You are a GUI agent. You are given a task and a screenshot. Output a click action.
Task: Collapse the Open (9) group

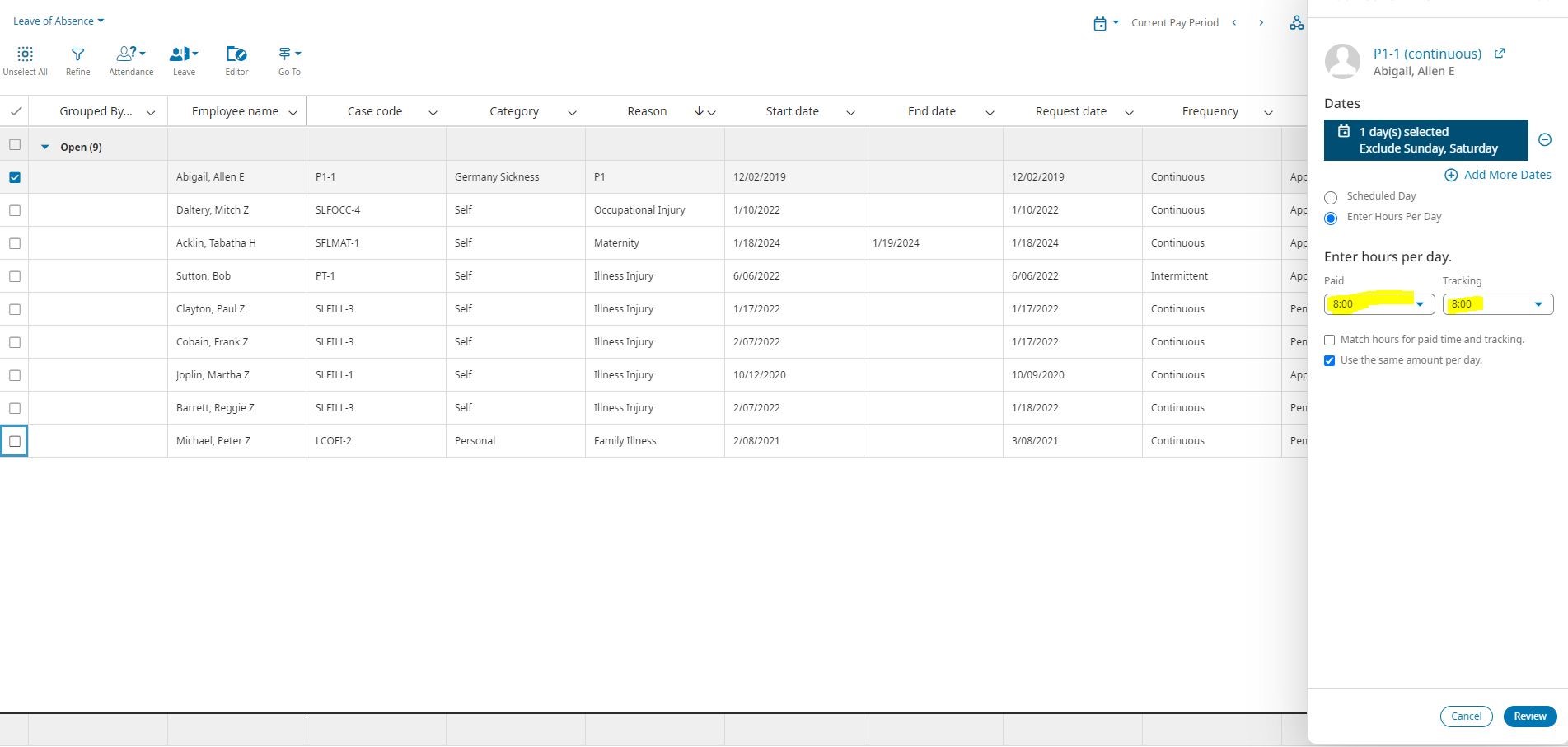tap(45, 148)
